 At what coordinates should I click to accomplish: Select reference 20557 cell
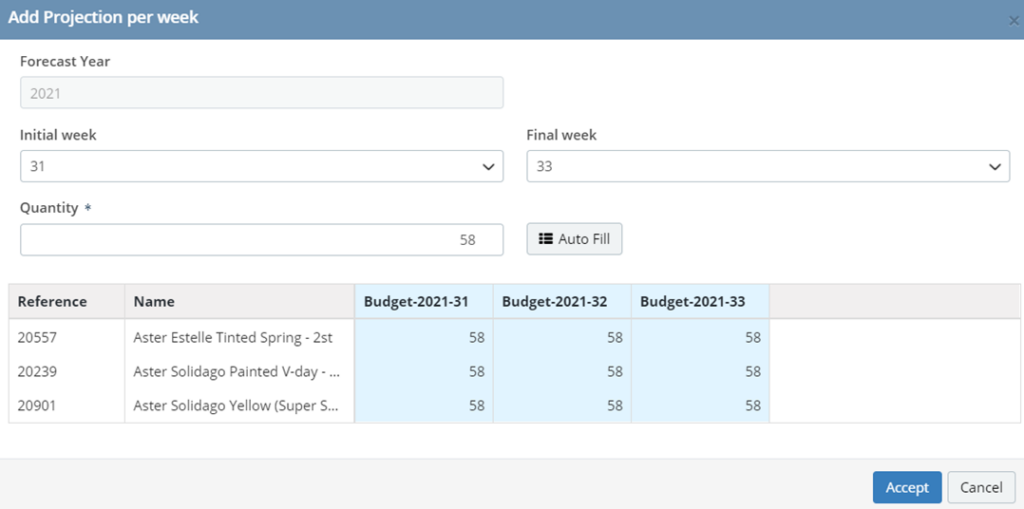pyautogui.click(x=67, y=337)
